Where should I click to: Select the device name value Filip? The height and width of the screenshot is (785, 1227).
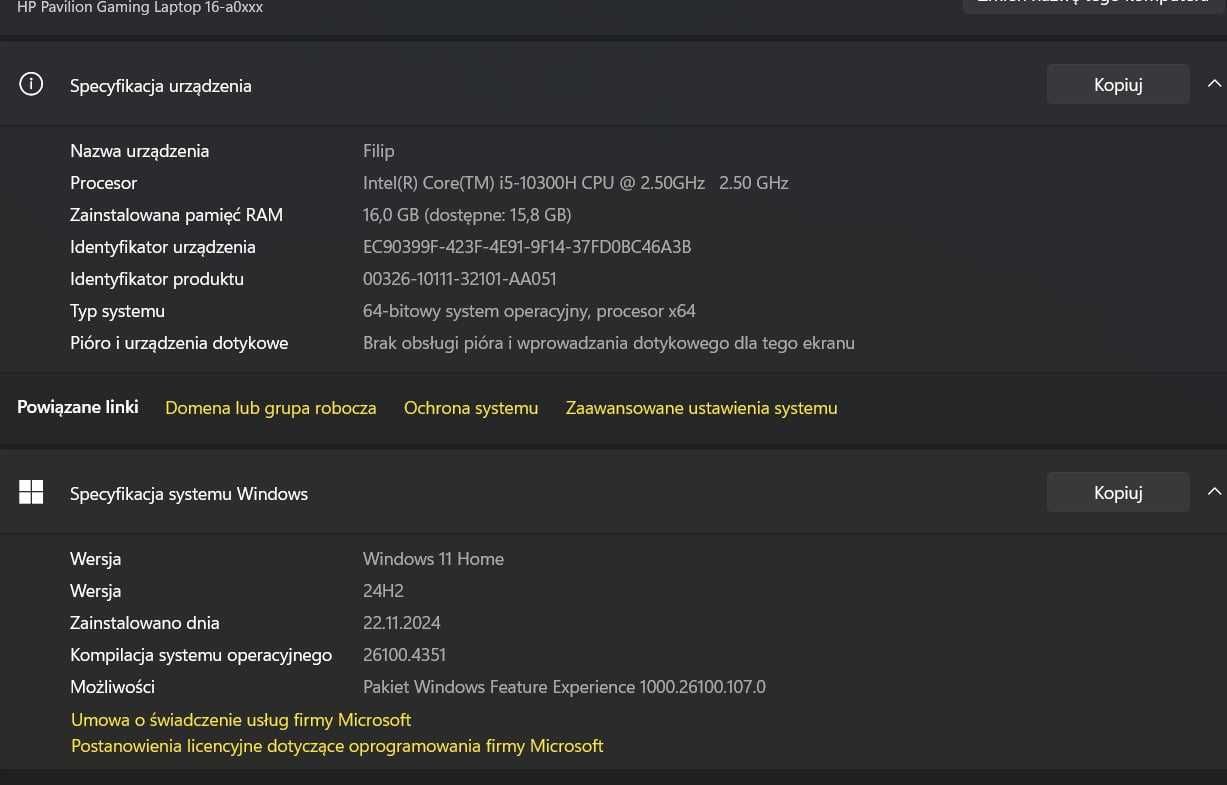379,151
